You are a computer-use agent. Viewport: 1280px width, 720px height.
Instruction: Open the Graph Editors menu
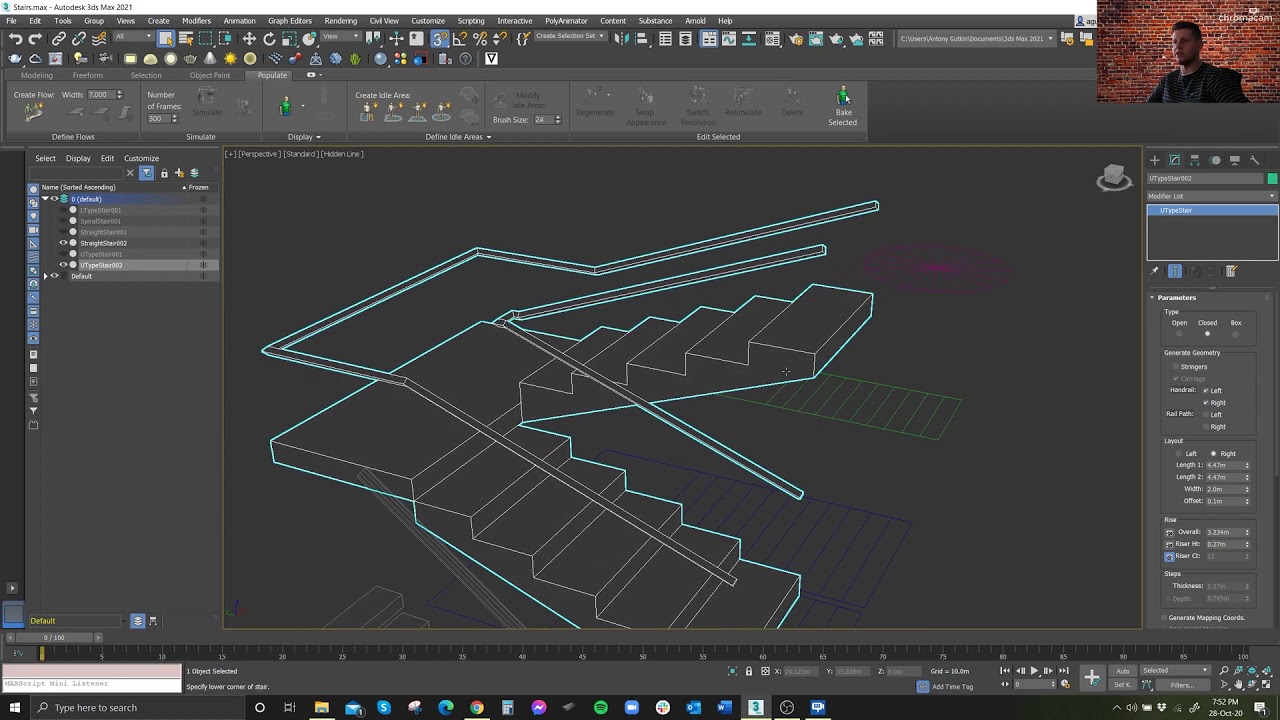[x=290, y=21]
